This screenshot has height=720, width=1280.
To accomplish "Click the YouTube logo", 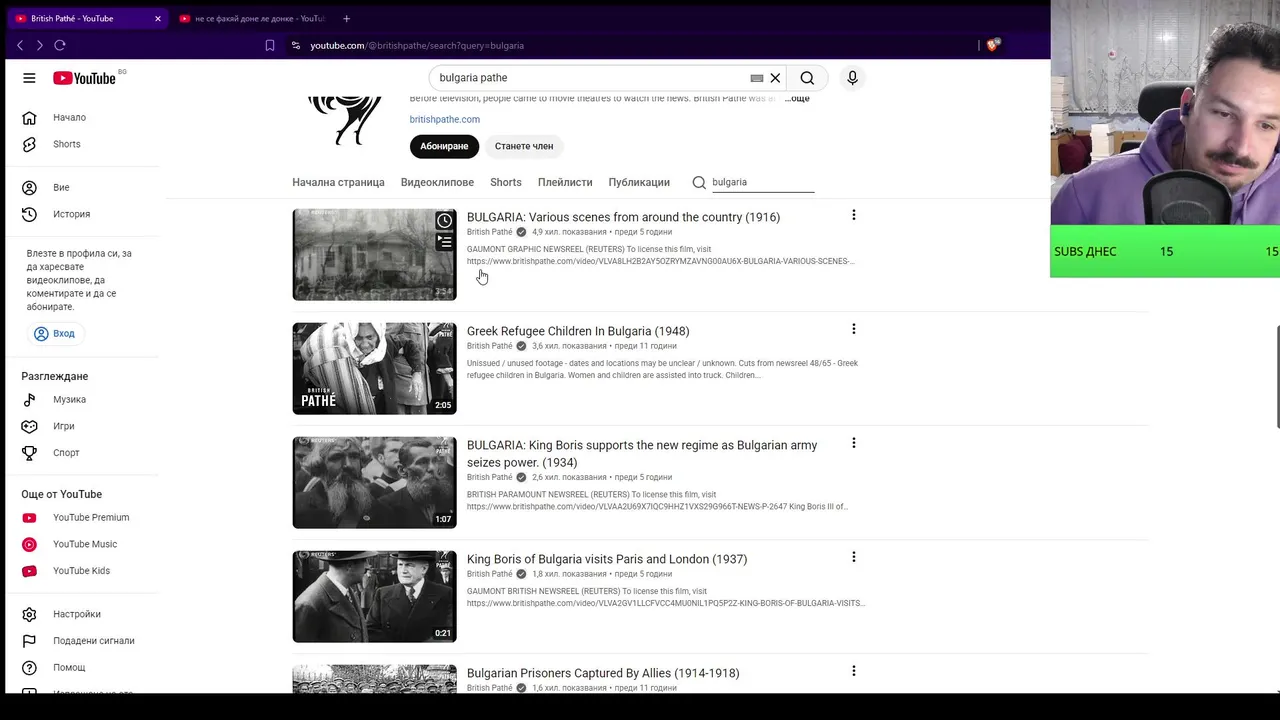I will click(85, 78).
